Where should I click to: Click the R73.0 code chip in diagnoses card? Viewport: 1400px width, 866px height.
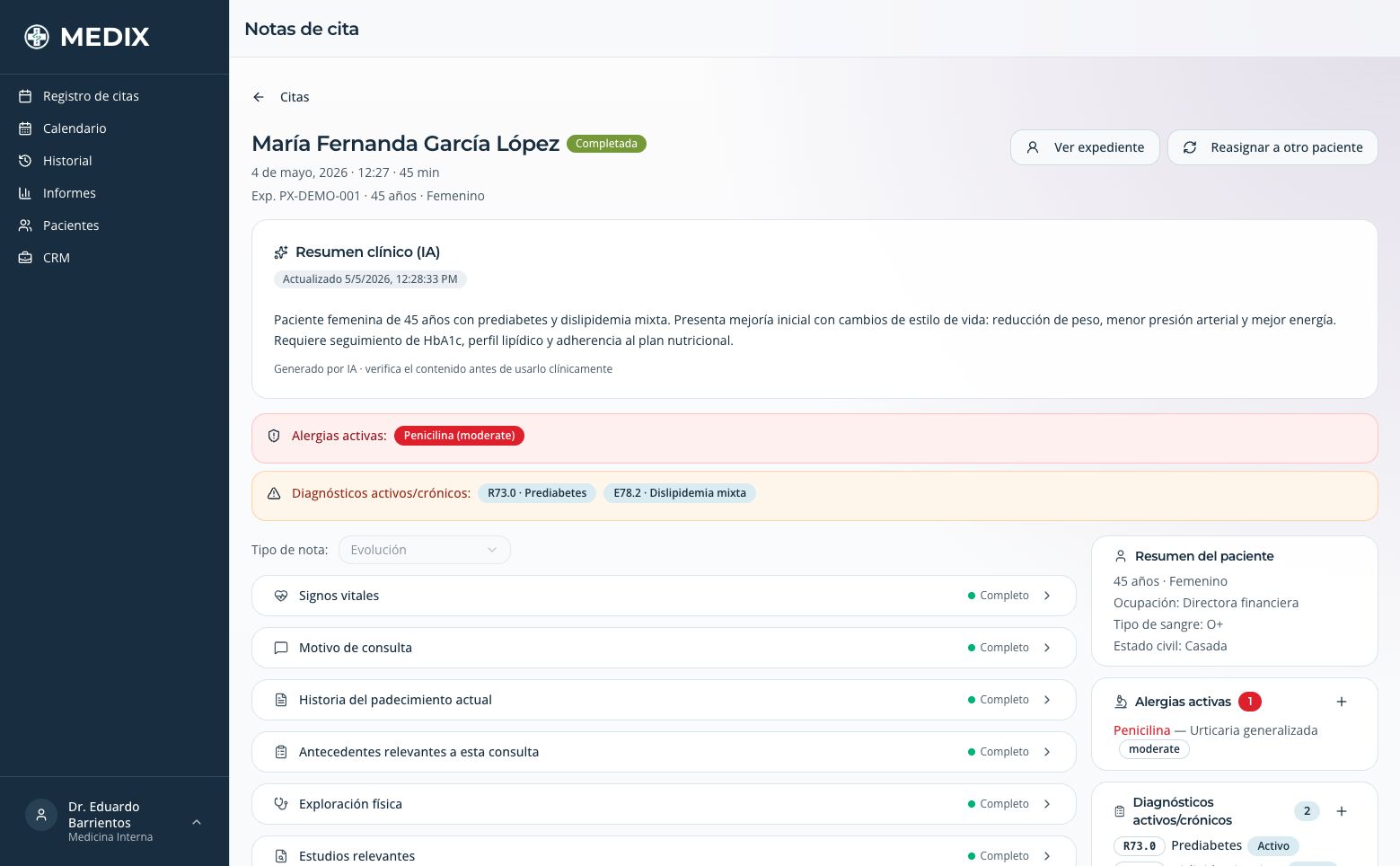(1140, 846)
